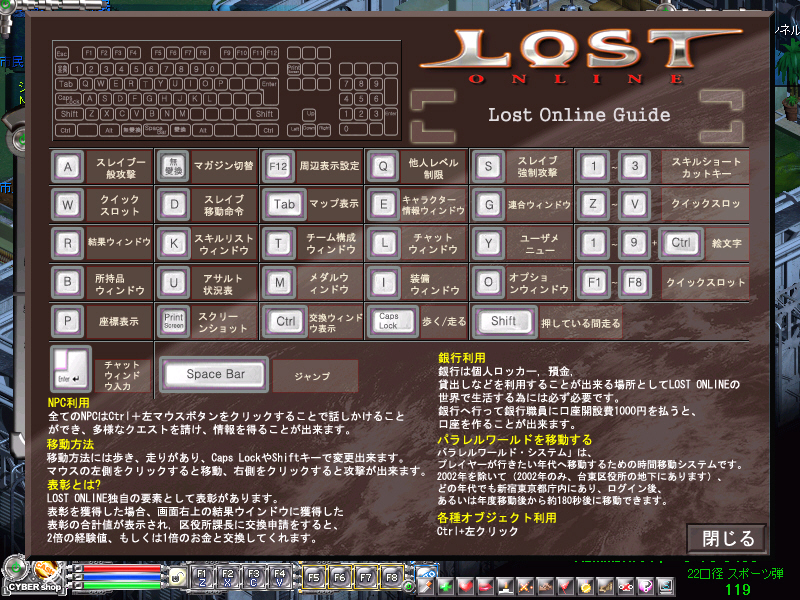
Task: Click the handshake icon in the action bar
Action: [x=545, y=586]
